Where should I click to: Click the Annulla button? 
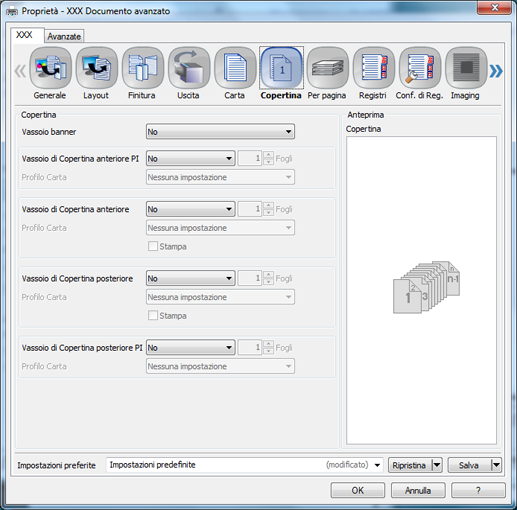point(418,490)
